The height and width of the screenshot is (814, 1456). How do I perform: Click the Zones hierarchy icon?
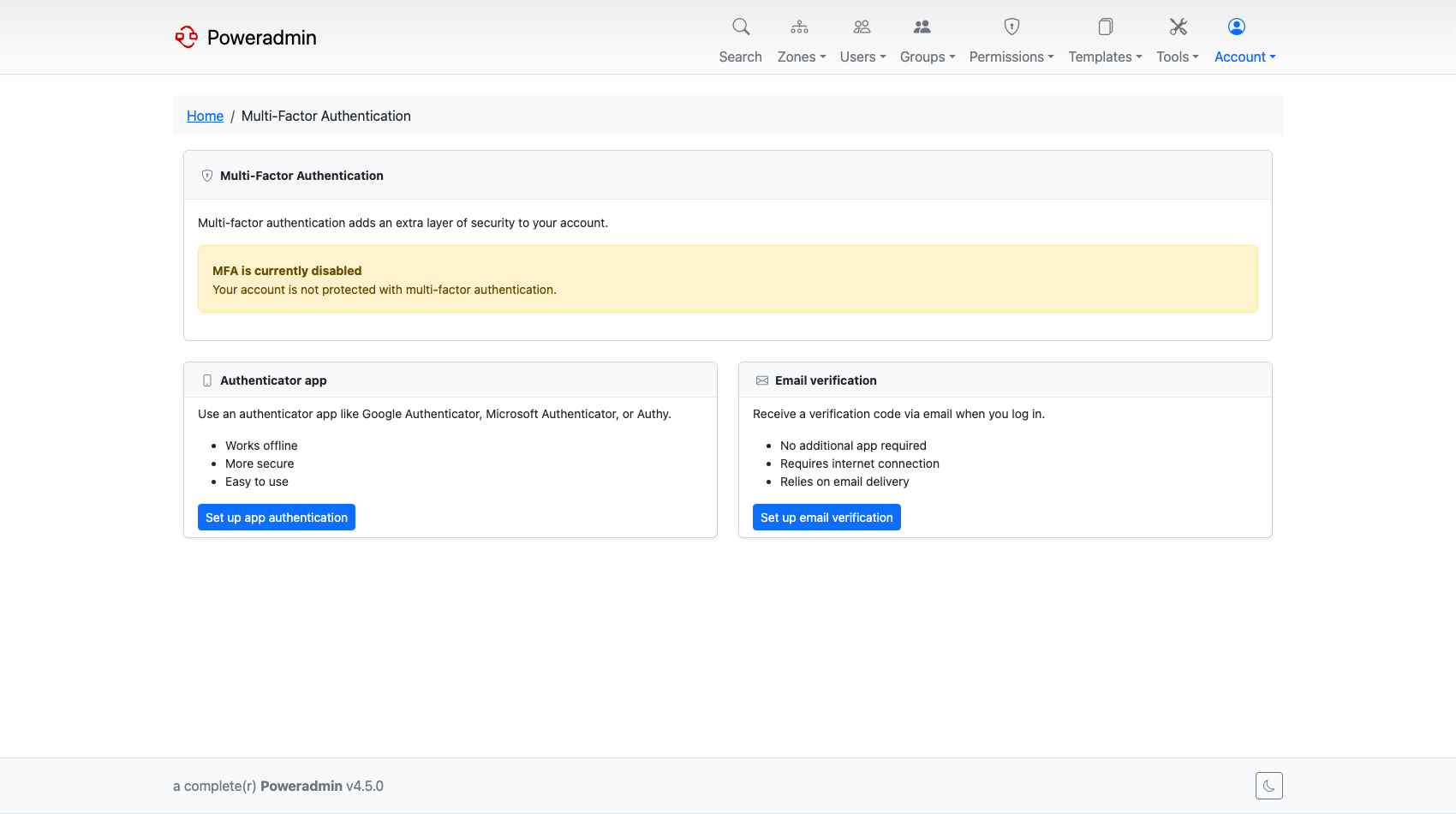pyautogui.click(x=800, y=27)
